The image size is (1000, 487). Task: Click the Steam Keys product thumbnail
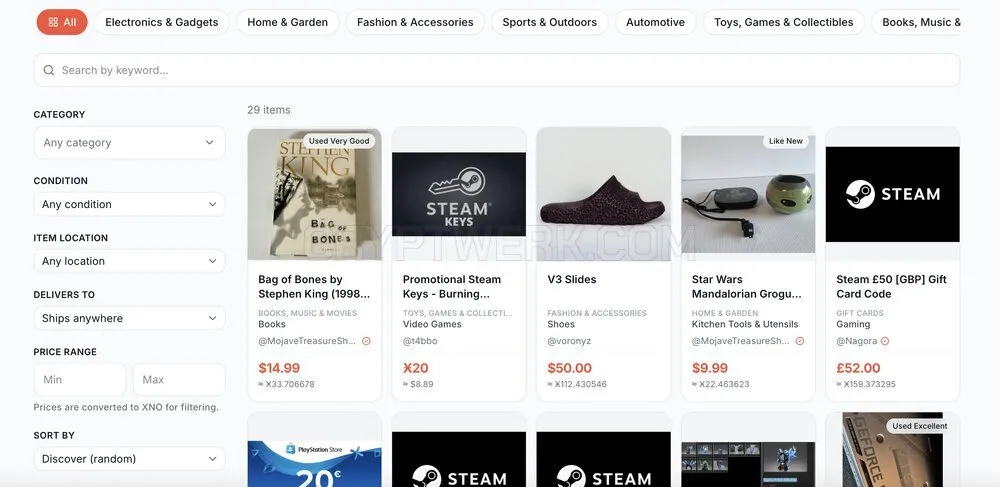pyautogui.click(x=459, y=194)
